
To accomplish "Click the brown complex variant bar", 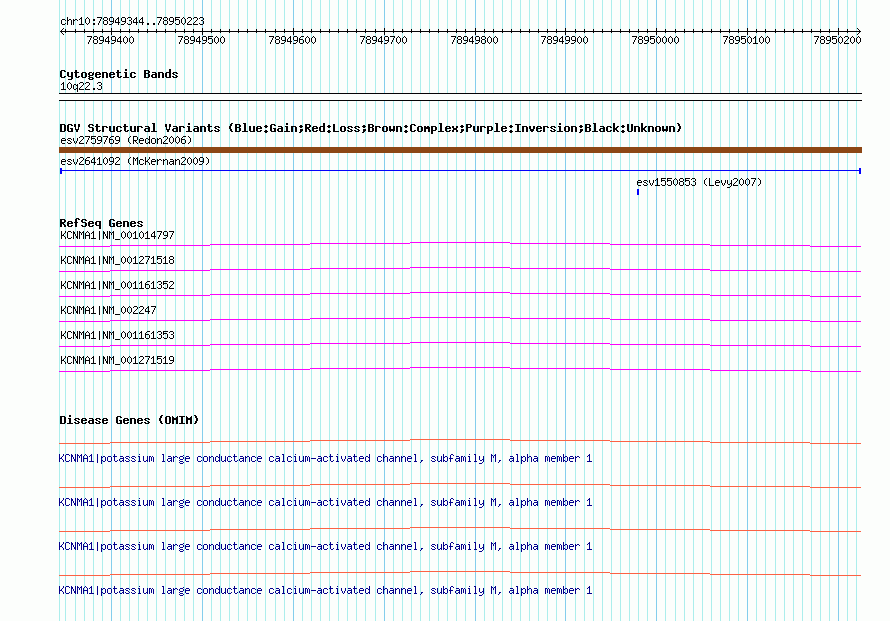I will click(460, 150).
